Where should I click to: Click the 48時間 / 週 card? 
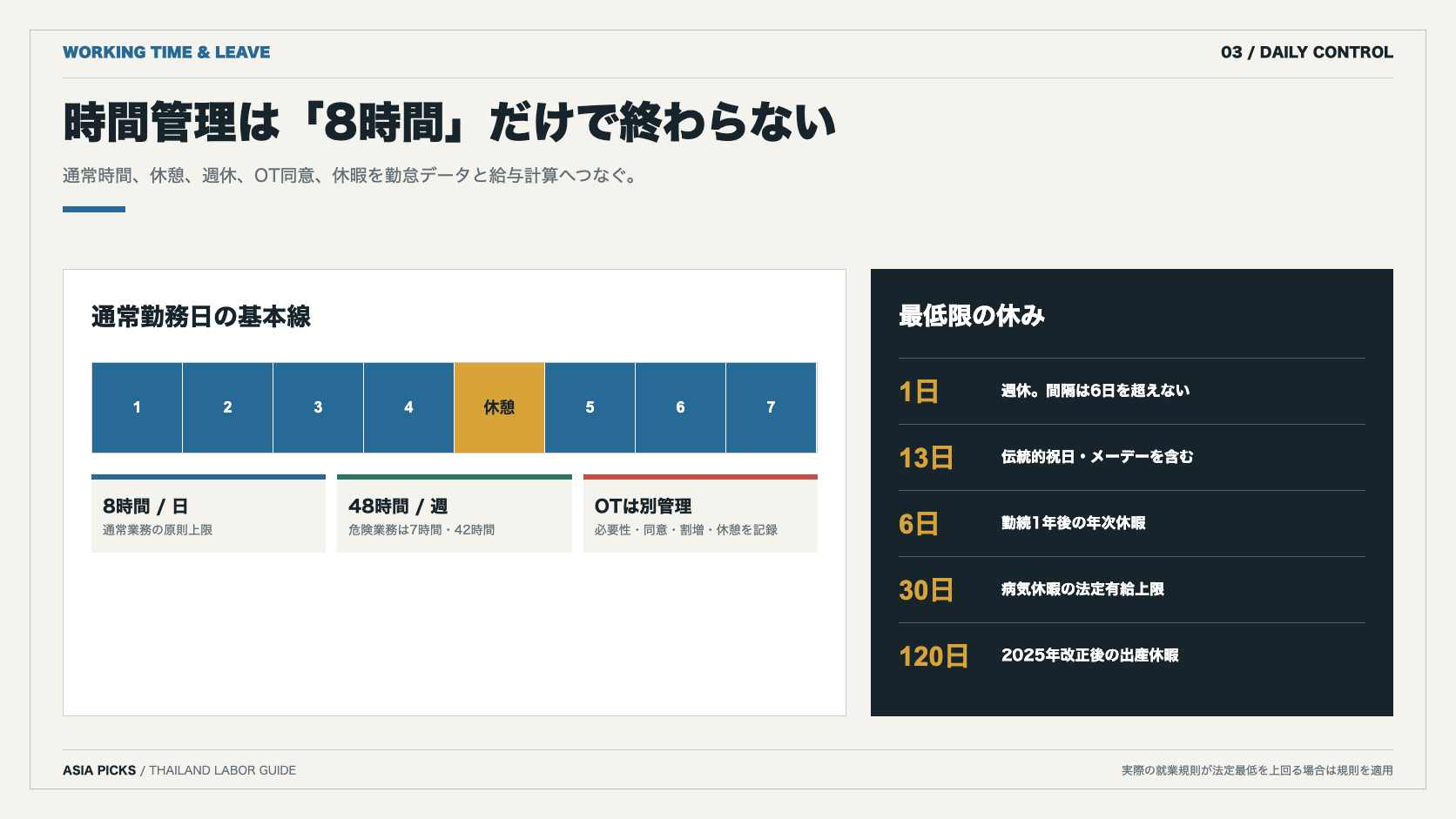click(455, 514)
